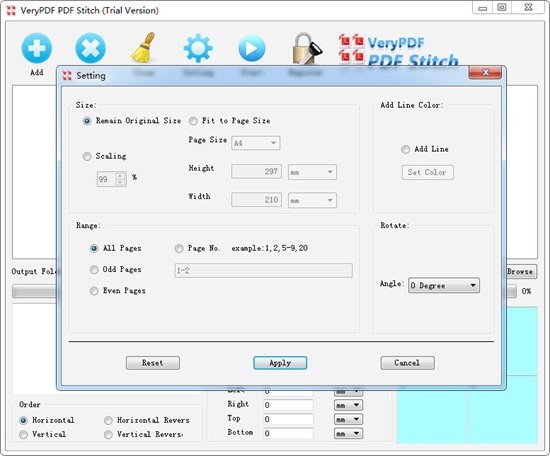Click the padlock Register icon
550x456 pixels.
click(x=307, y=48)
